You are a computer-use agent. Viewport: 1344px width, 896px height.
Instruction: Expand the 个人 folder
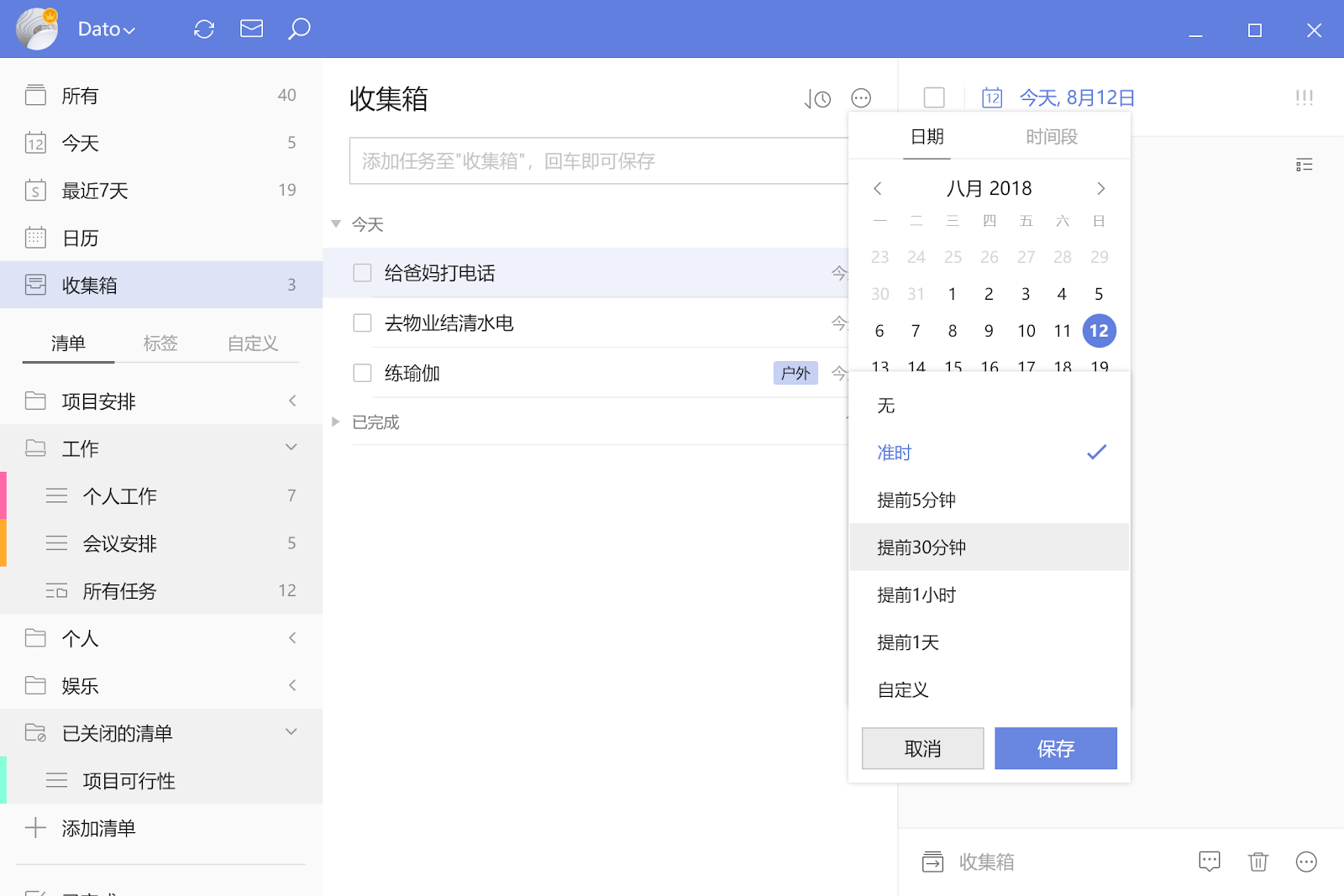292,637
